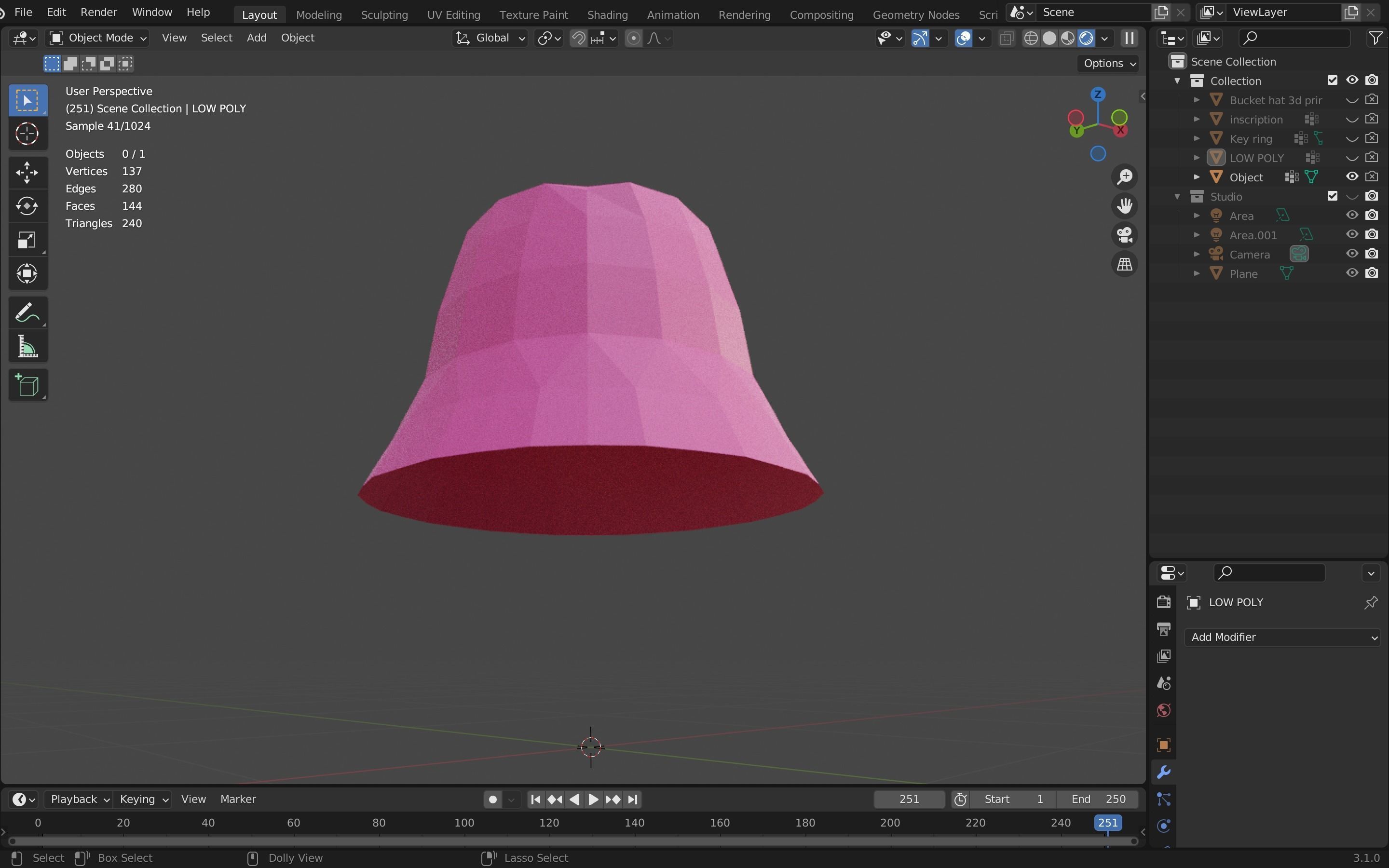Switch to solid viewport shading
Screen dimensions: 1389x868
coord(1049,39)
